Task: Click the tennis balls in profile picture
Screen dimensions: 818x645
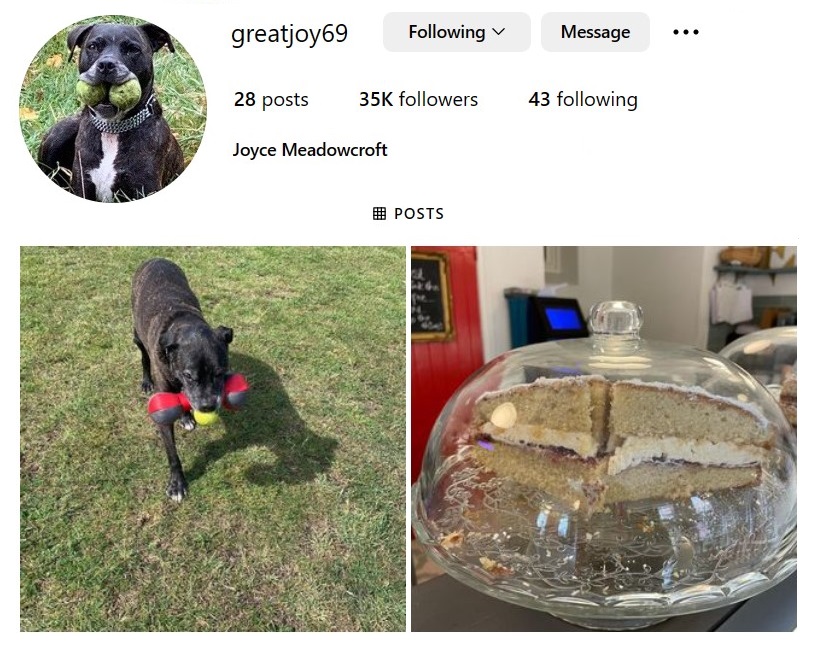Action: 109,93
